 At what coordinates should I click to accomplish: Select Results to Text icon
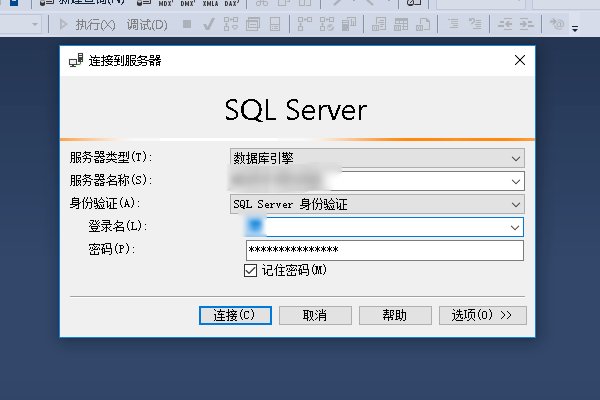coord(379,24)
